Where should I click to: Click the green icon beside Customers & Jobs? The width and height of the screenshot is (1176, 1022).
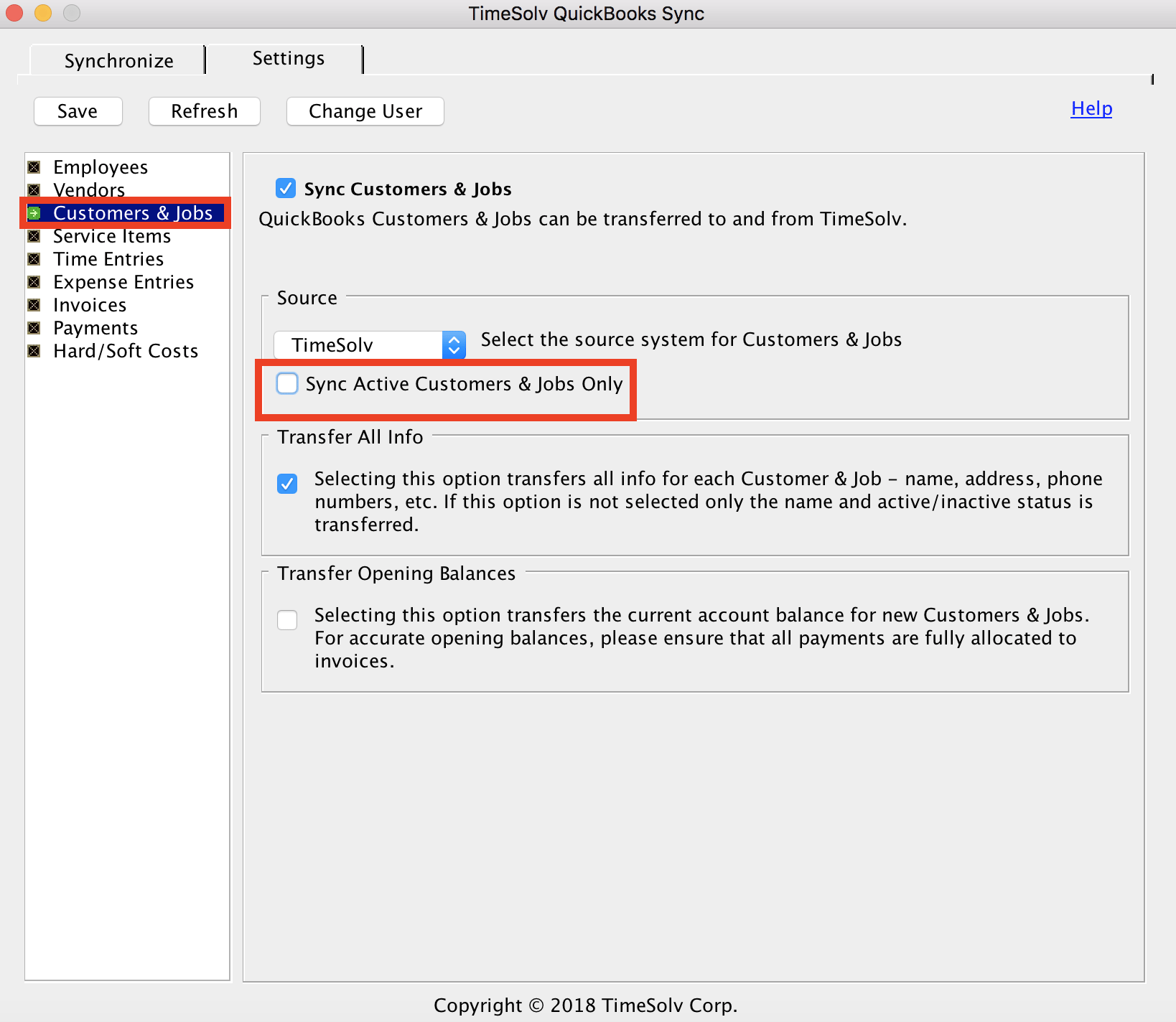[34, 213]
